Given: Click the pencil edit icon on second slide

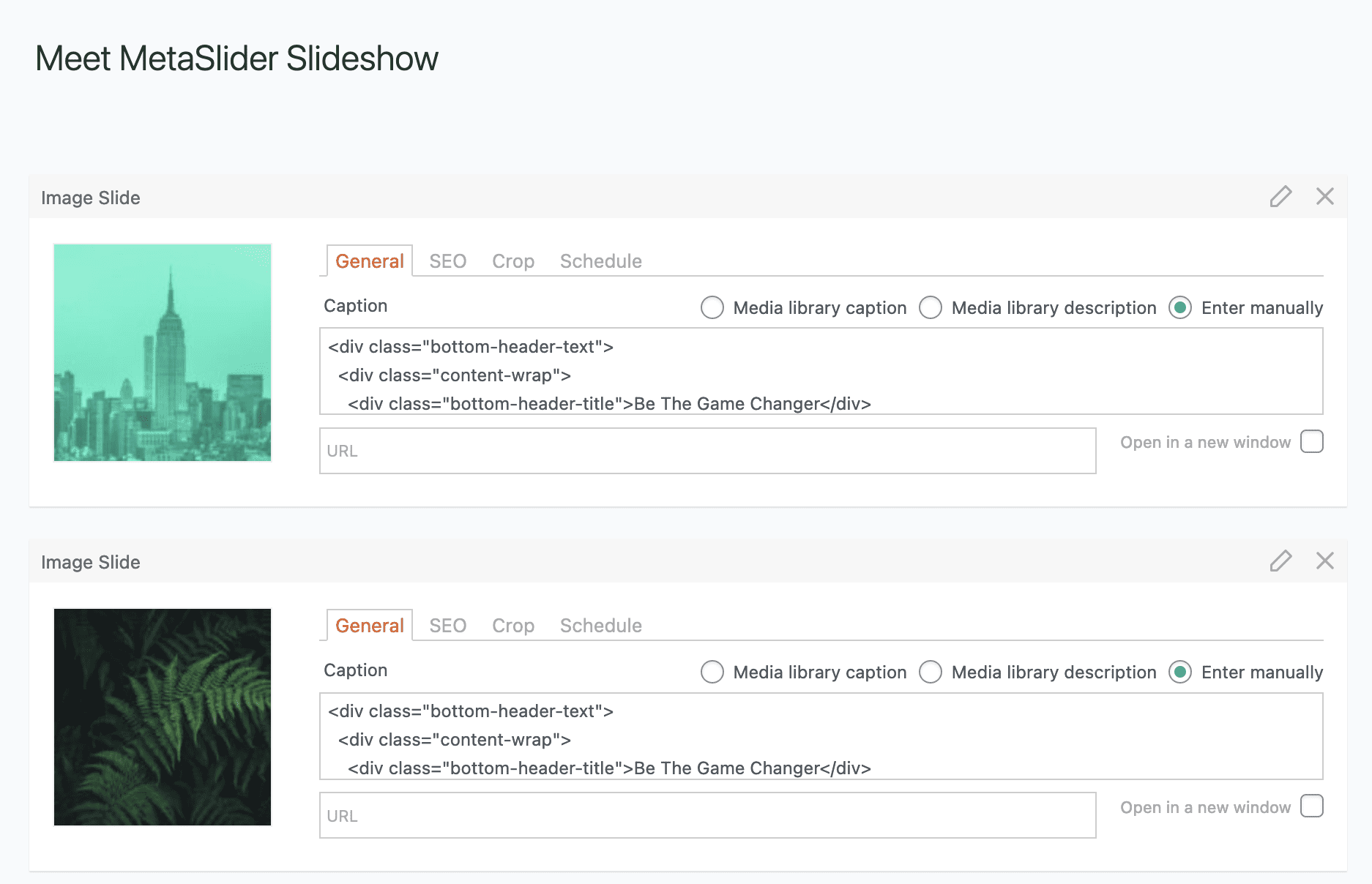Looking at the screenshot, I should (1280, 561).
